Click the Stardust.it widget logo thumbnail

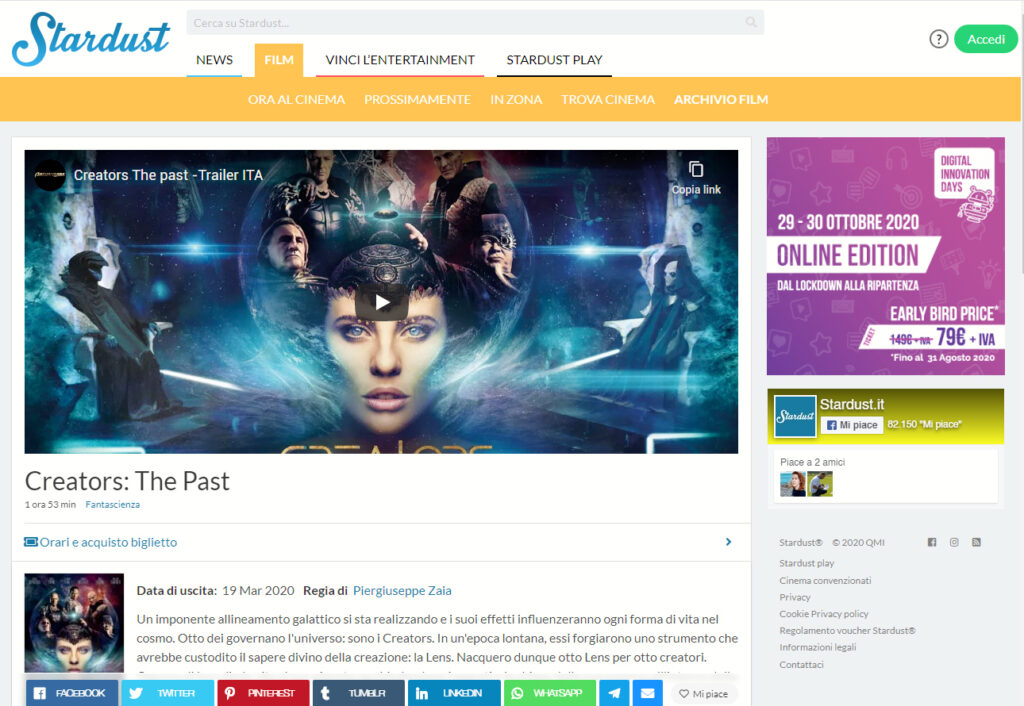[795, 416]
